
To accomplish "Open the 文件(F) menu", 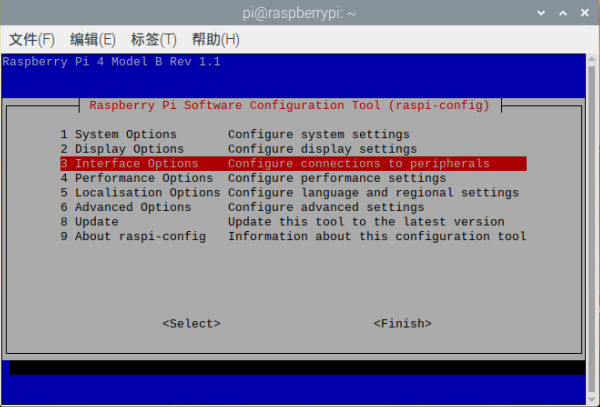I will (x=32, y=39).
